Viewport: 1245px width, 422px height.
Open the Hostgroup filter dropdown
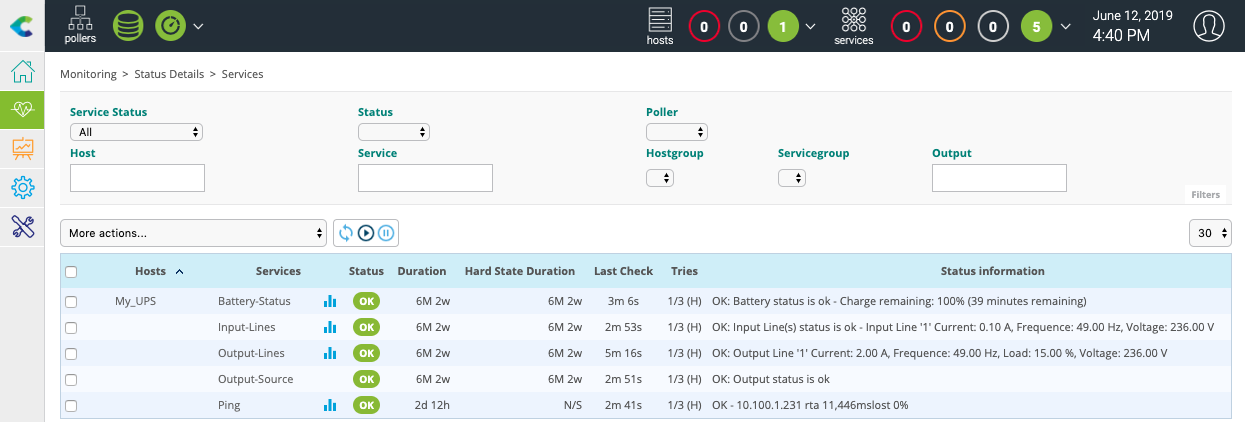660,178
